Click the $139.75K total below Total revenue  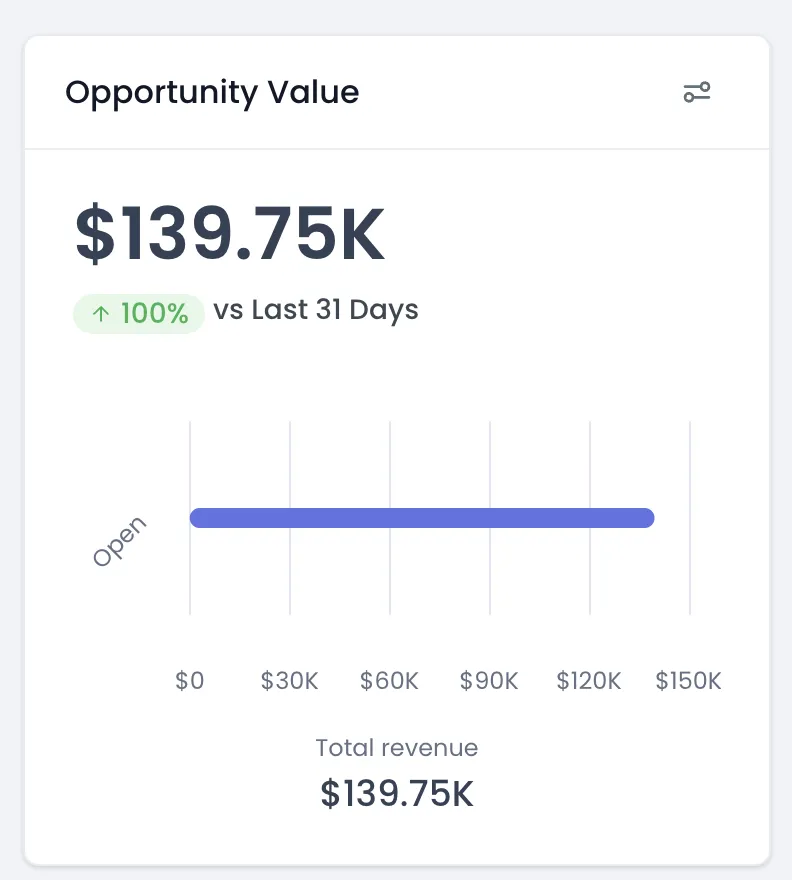[397, 793]
